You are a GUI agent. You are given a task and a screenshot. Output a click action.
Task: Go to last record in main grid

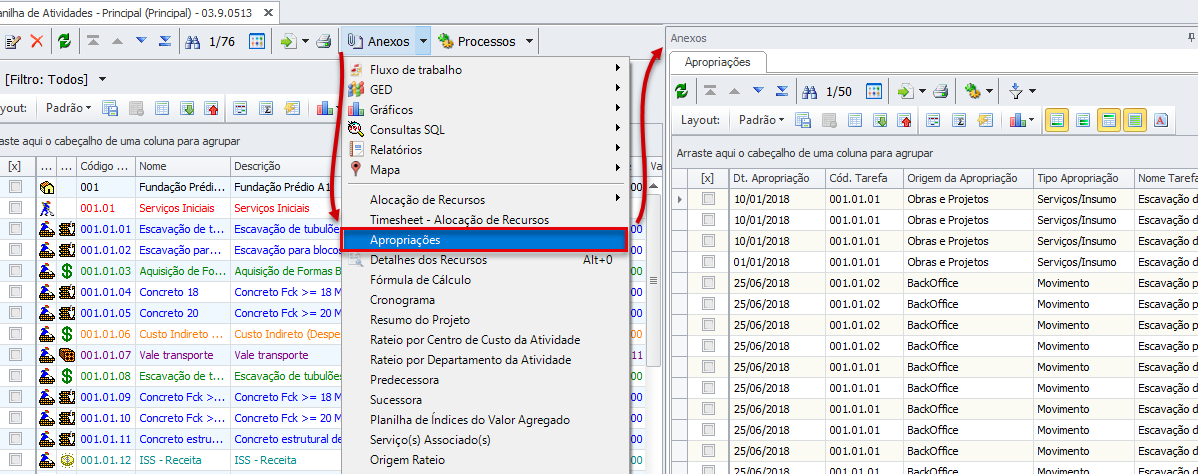pos(164,41)
